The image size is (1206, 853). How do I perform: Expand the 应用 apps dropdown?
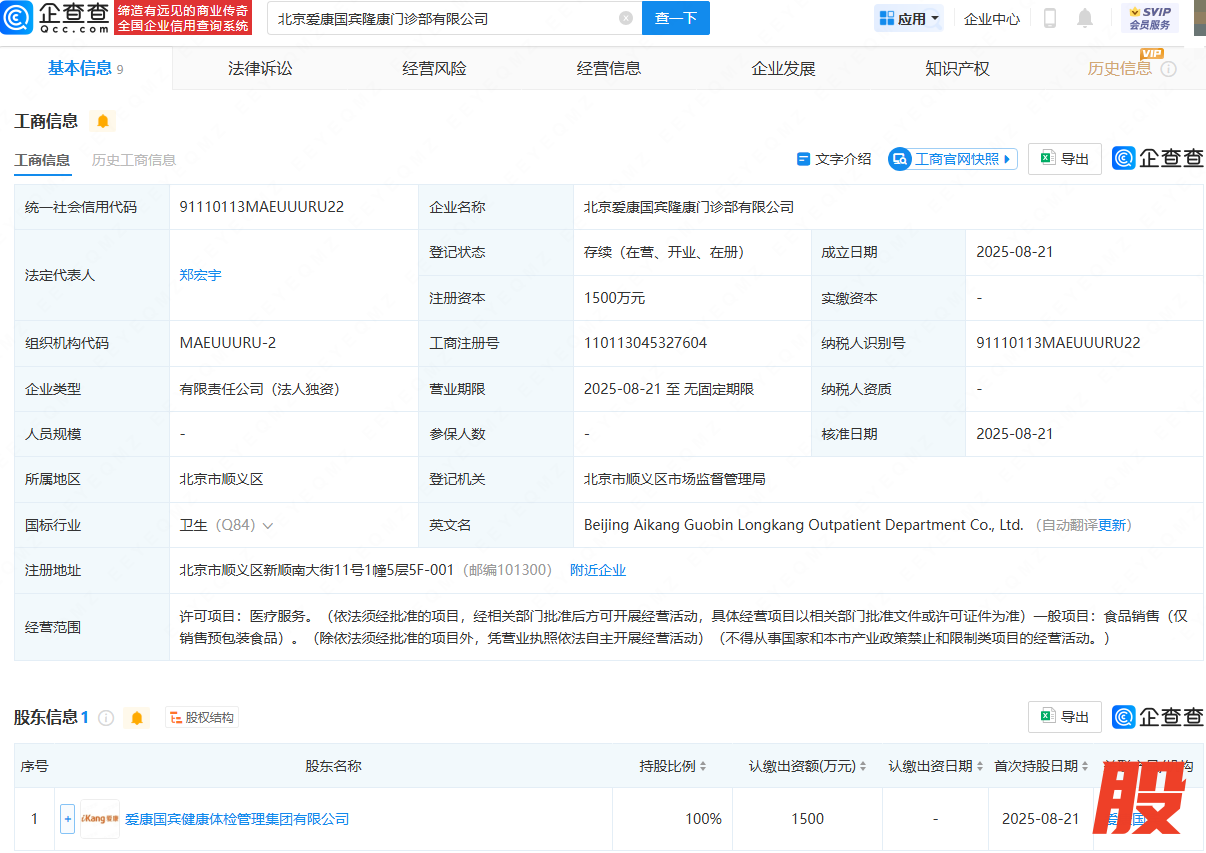pos(909,18)
